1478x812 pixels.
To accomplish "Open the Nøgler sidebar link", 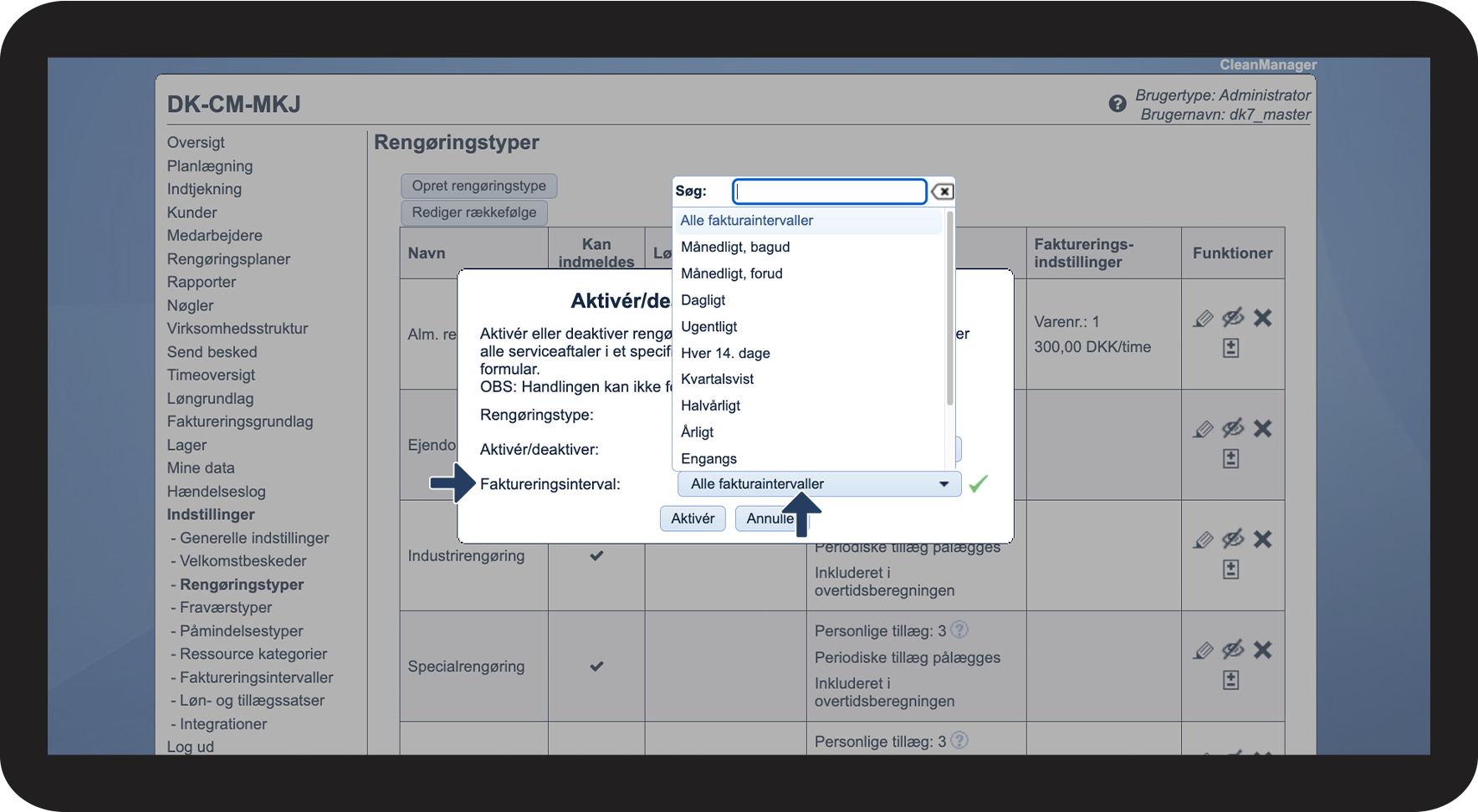I will 190,305.
